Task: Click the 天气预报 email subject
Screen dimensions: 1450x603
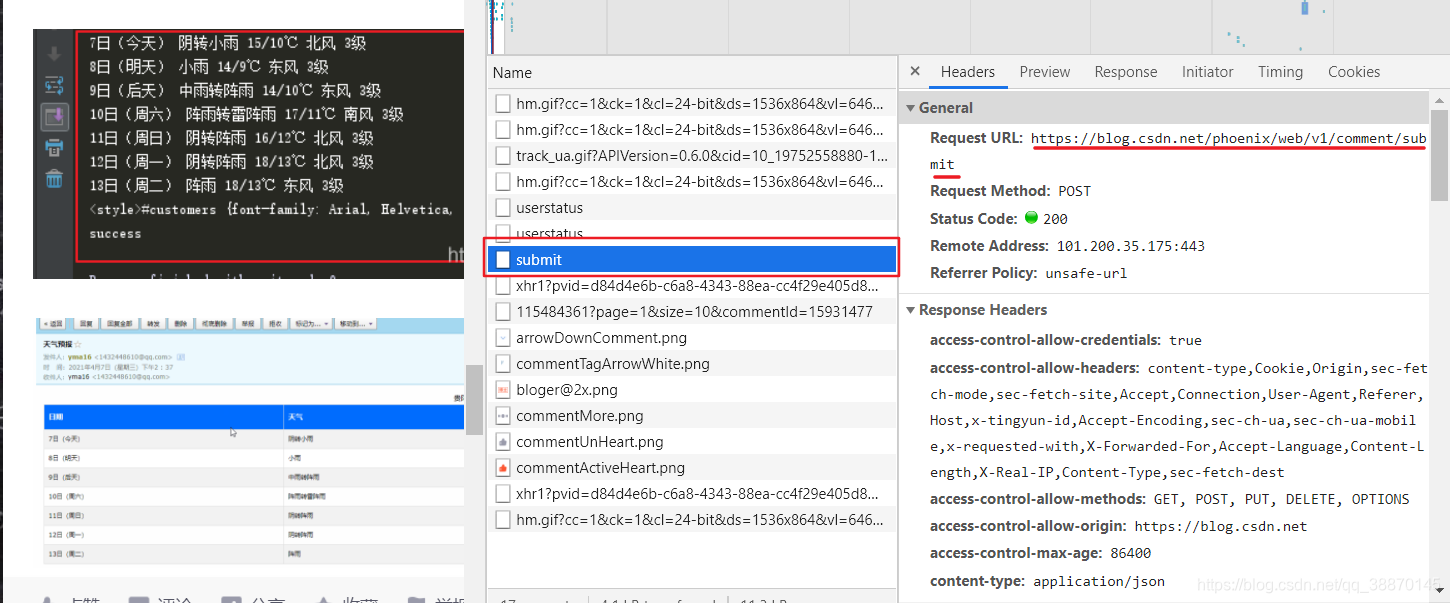Action: point(57,344)
